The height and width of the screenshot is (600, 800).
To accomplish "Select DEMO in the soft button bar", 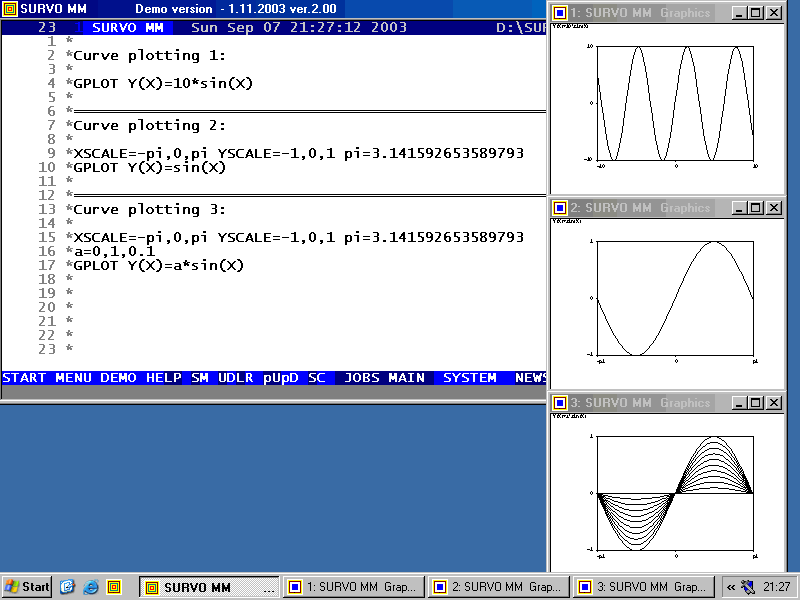I will click(x=118, y=378).
